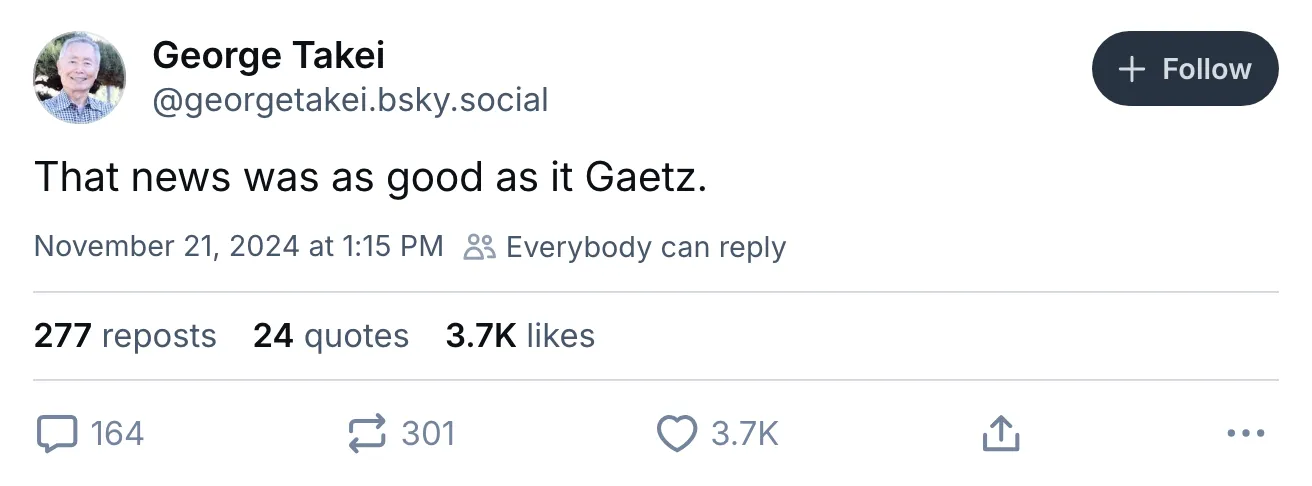Open the 3.7K likes list
The height and width of the screenshot is (486, 1312).
520,336
